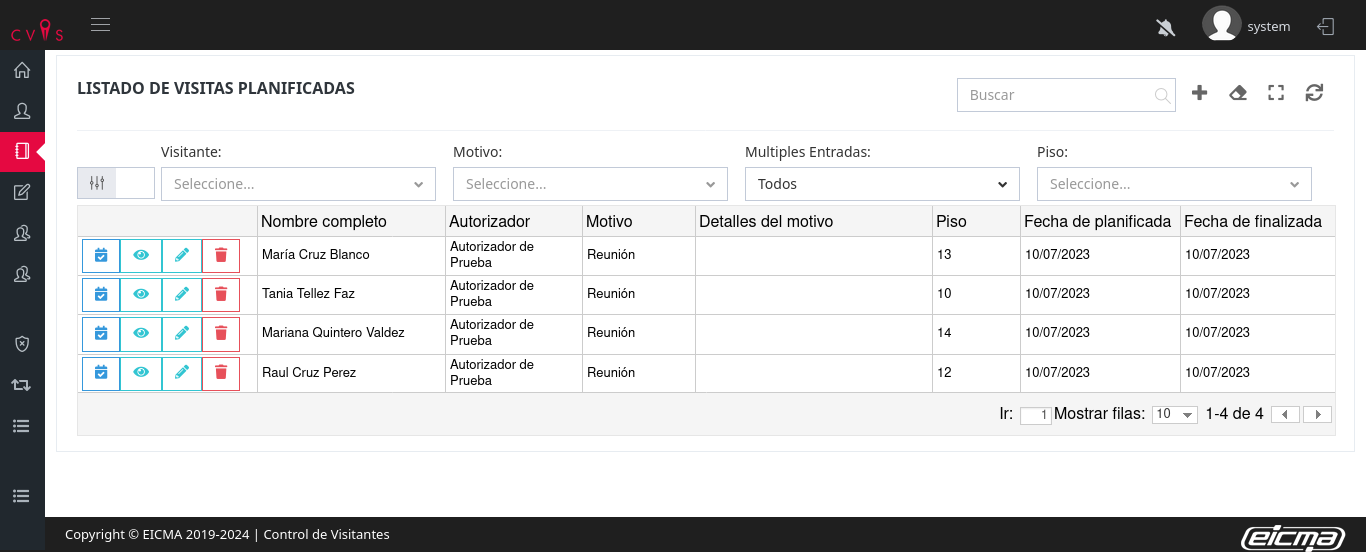Edit María Cruz Blanco's visit with pencil
1366x552 pixels.
pyautogui.click(x=181, y=255)
